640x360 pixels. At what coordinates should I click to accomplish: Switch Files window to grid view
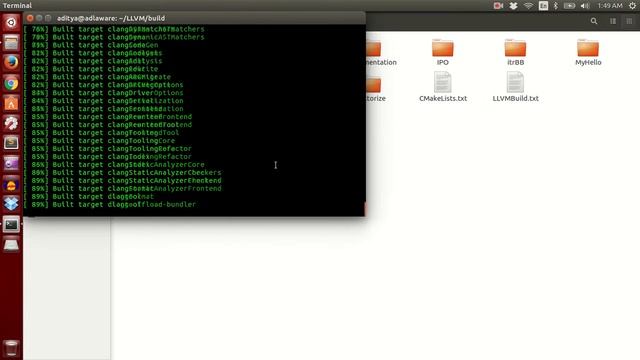629,21
